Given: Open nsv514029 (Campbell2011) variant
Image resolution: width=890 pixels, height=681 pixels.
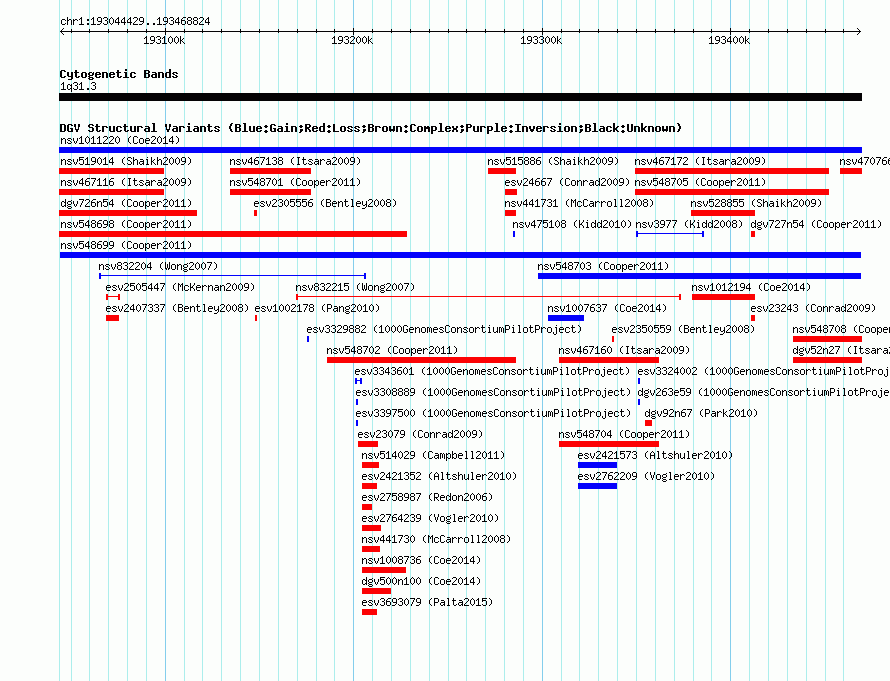Looking at the screenshot, I should click(x=433, y=455).
